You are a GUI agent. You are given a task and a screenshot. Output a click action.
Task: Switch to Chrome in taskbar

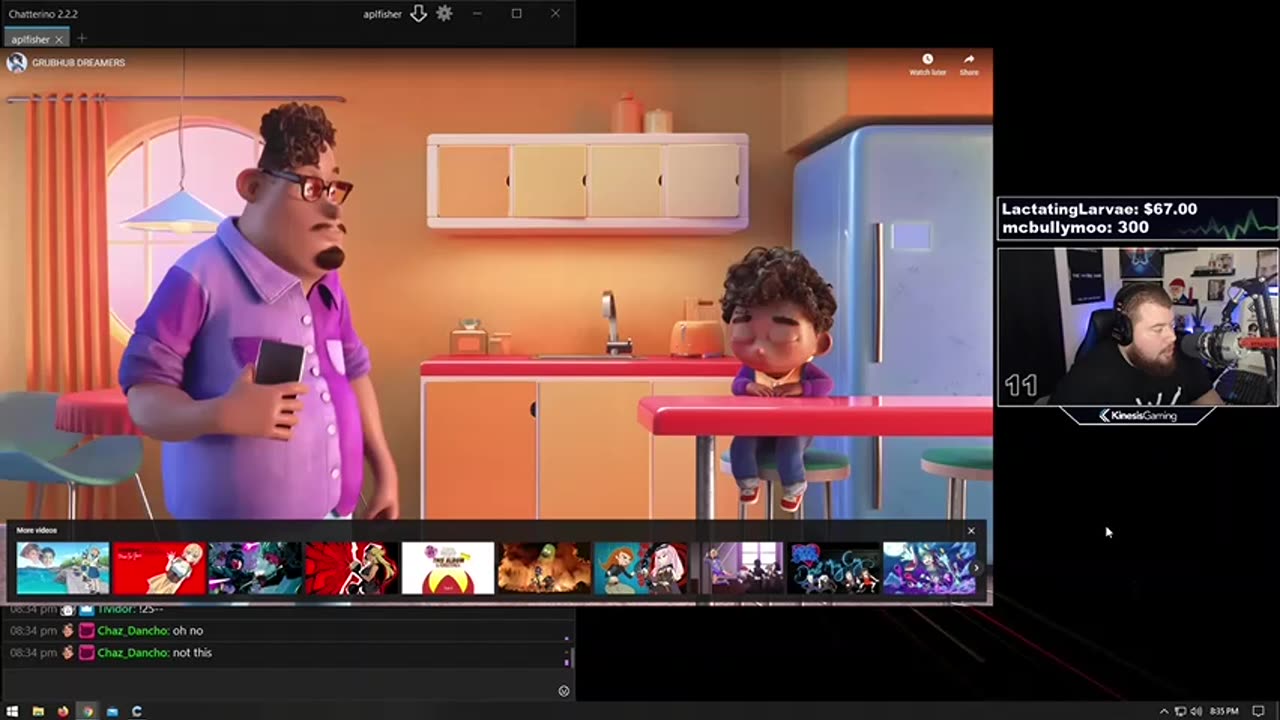[x=88, y=711]
